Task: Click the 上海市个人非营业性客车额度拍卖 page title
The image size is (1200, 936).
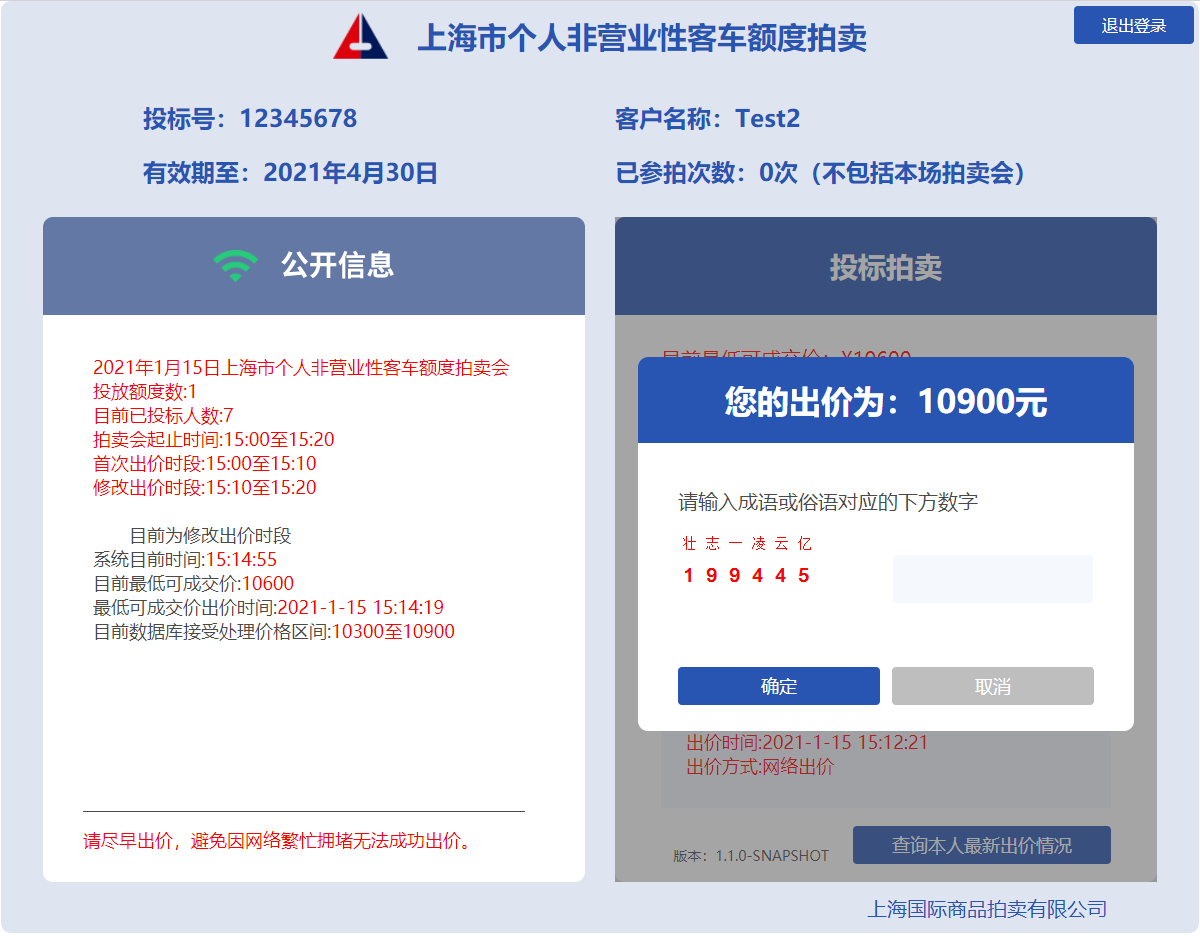Action: pyautogui.click(x=641, y=38)
